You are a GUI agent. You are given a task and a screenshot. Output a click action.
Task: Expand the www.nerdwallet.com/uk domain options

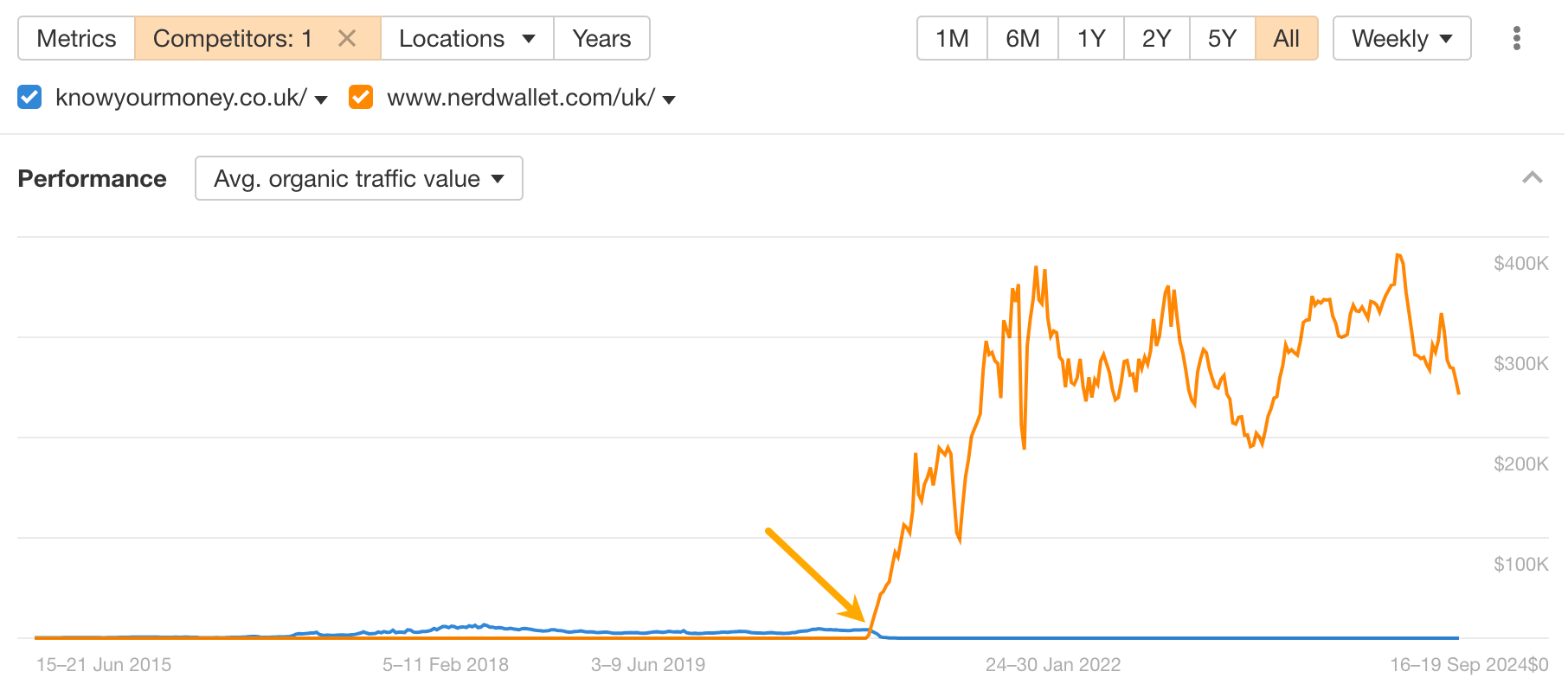(669, 99)
